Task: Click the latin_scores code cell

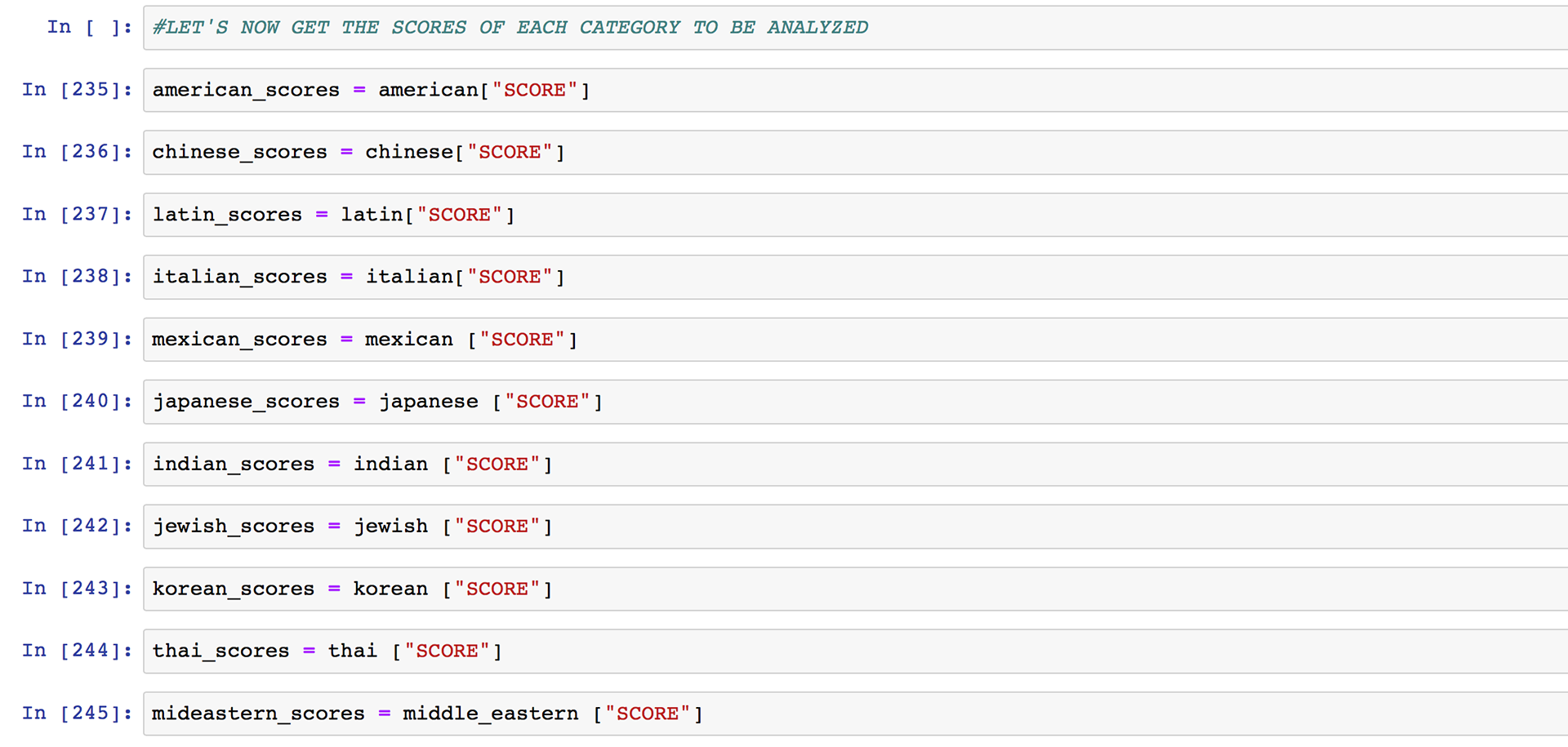Action: 855,215
